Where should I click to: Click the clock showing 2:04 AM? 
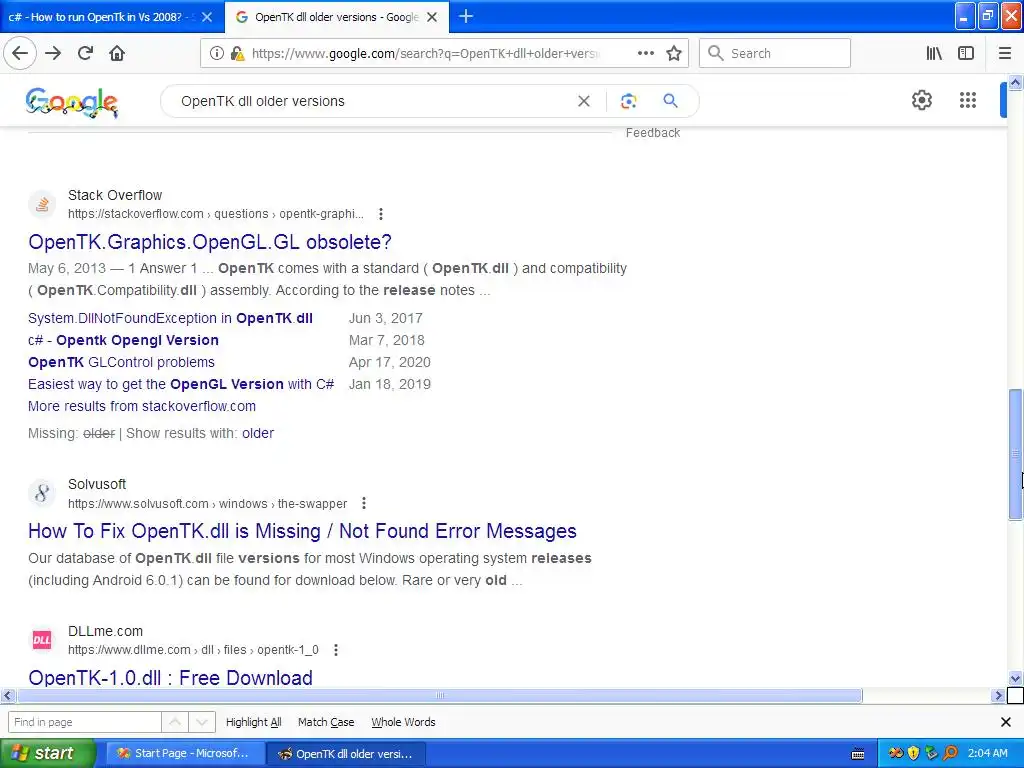(987, 753)
